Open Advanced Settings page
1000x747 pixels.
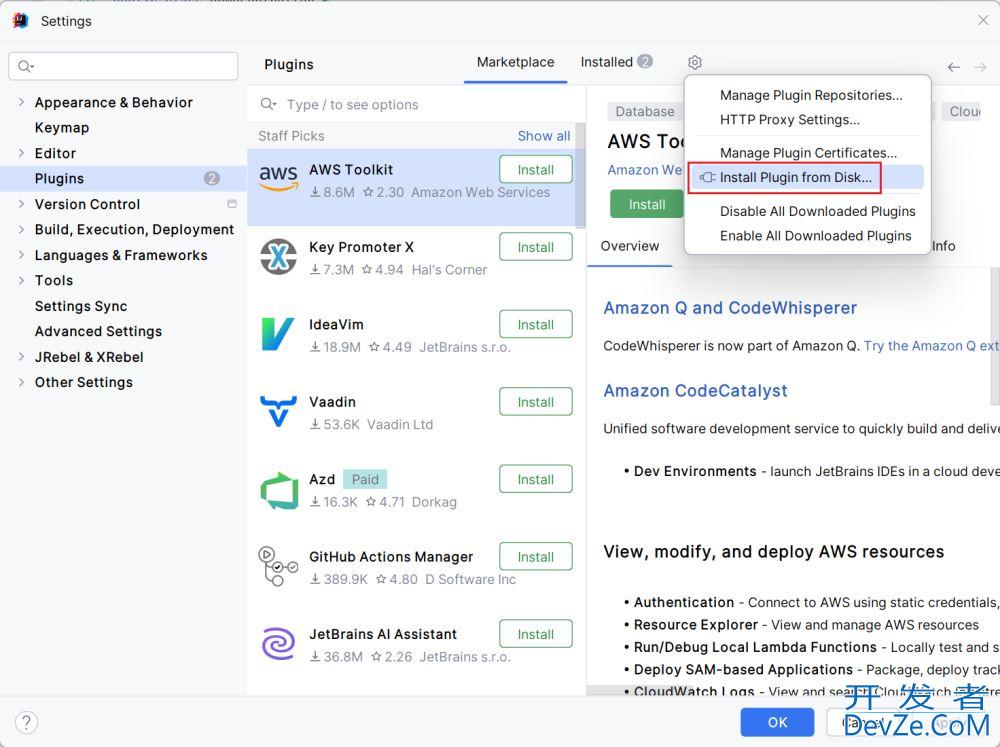pyautogui.click(x=98, y=331)
